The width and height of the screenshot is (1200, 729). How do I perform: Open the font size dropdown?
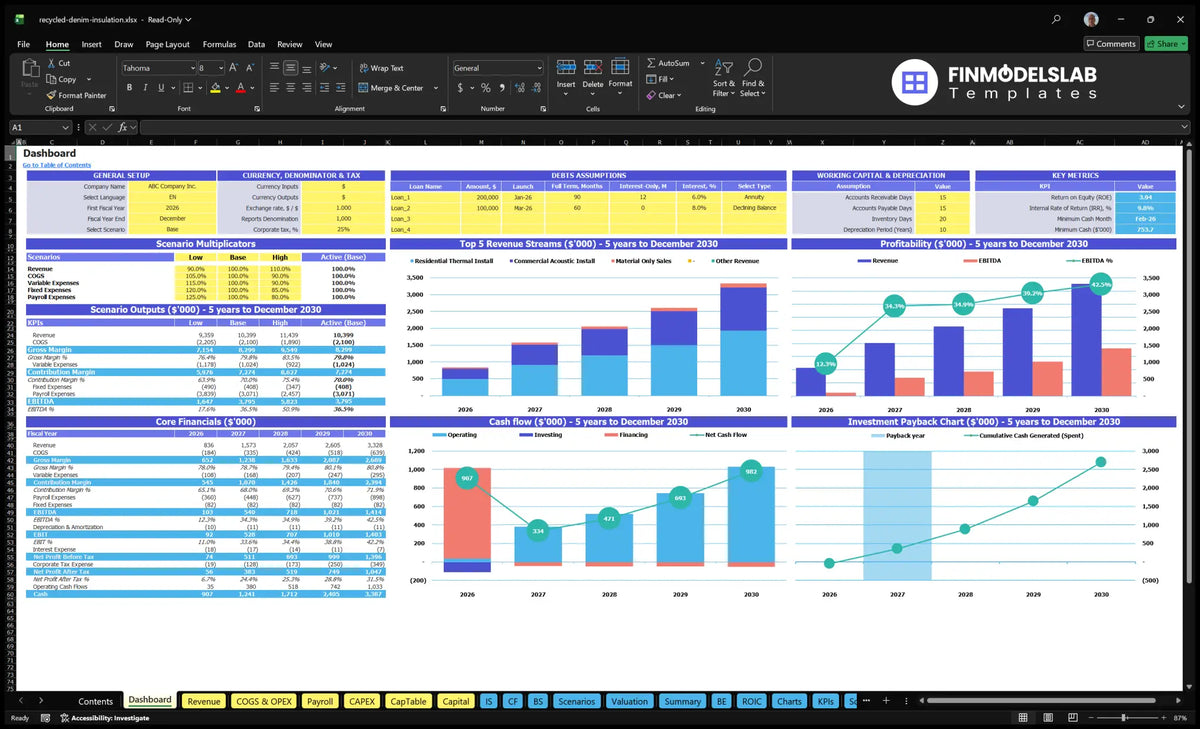[221, 68]
